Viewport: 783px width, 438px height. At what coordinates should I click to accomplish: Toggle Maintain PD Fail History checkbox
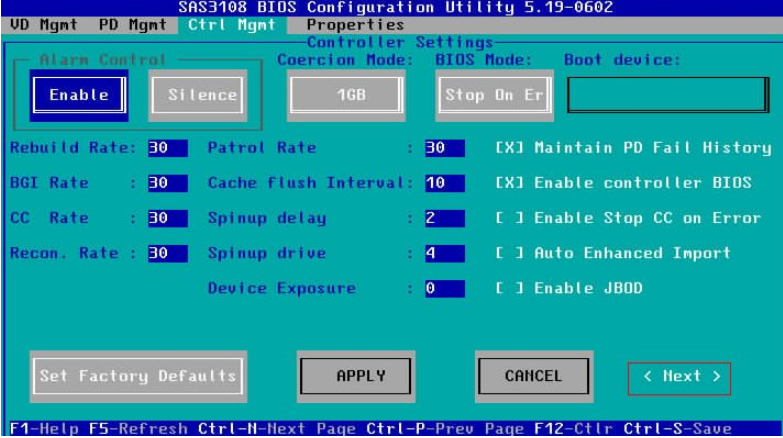[509, 148]
